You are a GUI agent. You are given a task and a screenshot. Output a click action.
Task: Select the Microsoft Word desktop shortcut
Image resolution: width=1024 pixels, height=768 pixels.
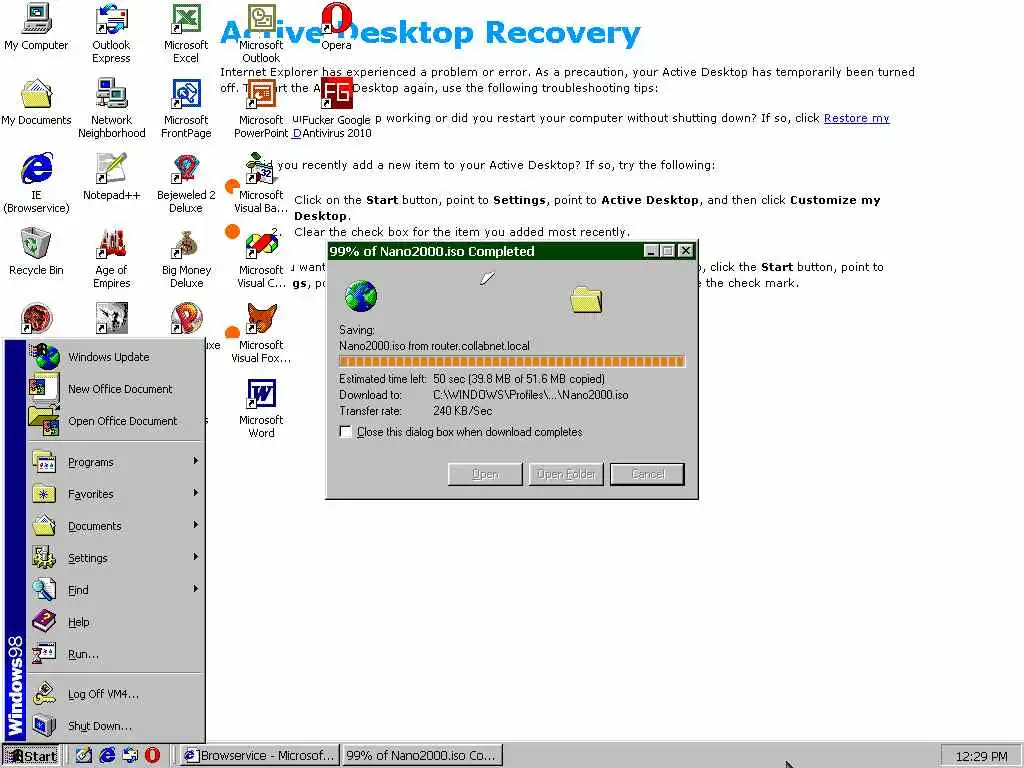click(261, 408)
